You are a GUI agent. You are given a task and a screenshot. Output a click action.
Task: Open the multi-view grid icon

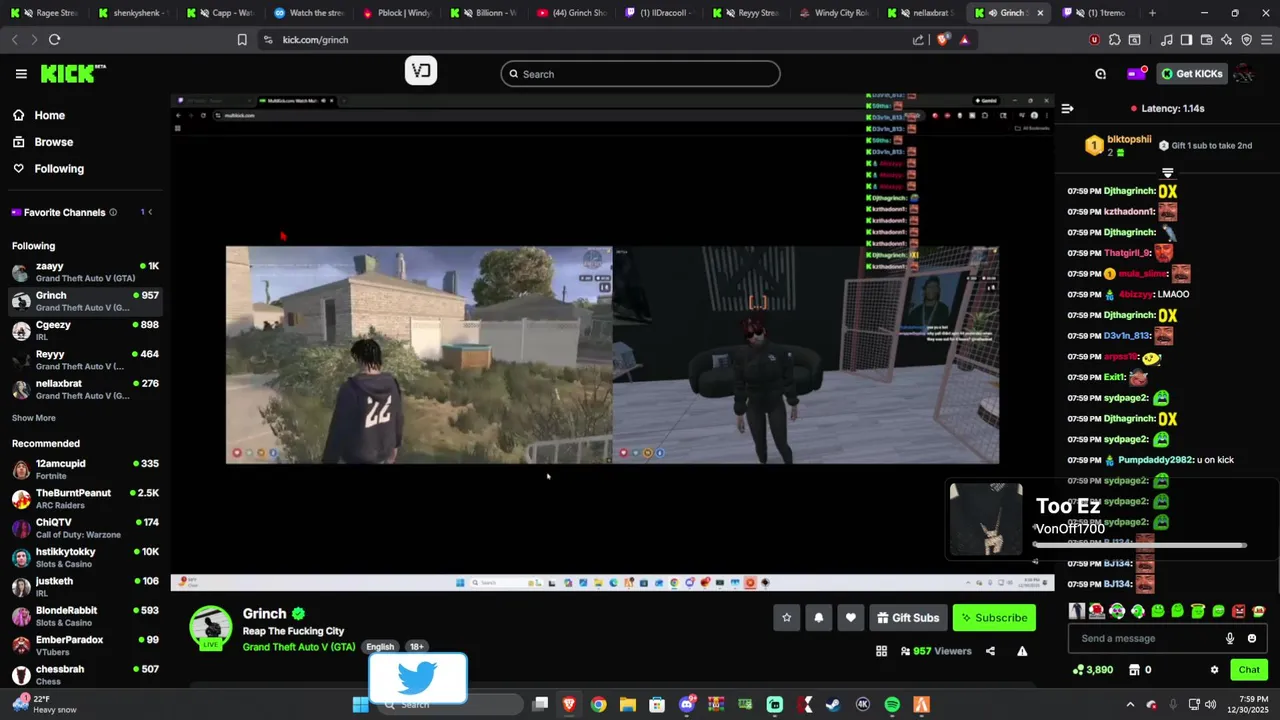point(881,651)
